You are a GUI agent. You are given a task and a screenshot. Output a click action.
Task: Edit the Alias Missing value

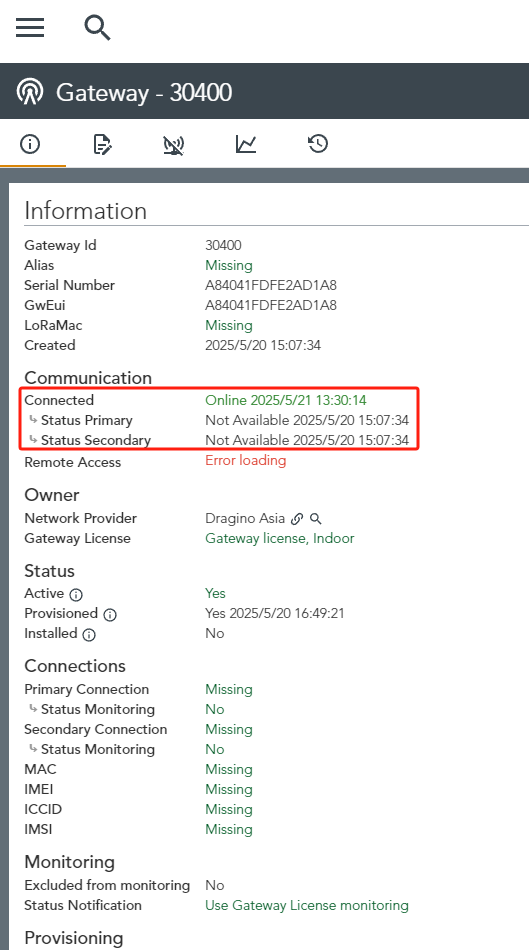[x=229, y=265]
